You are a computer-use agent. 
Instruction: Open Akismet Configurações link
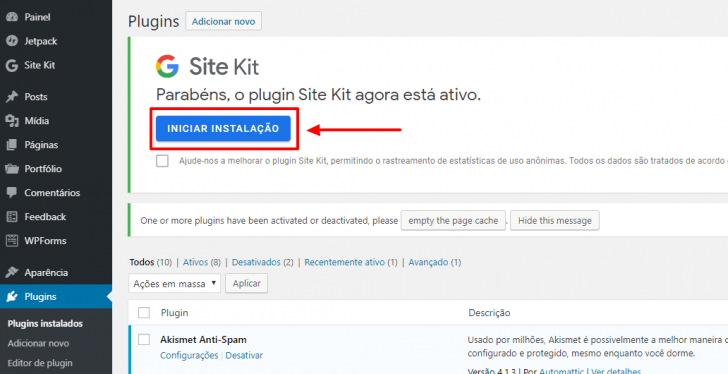[189, 355]
